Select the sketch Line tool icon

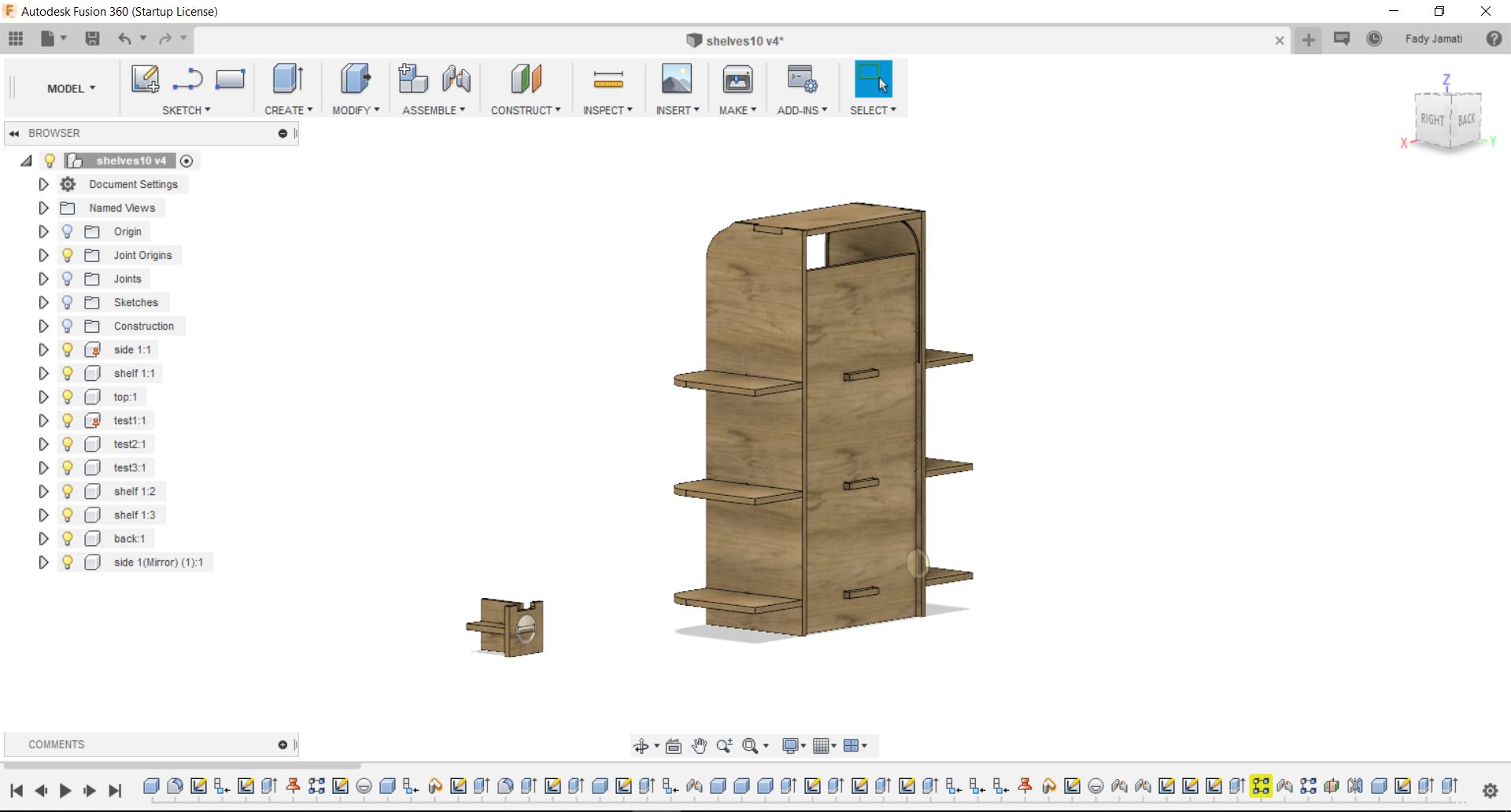pyautogui.click(x=187, y=79)
